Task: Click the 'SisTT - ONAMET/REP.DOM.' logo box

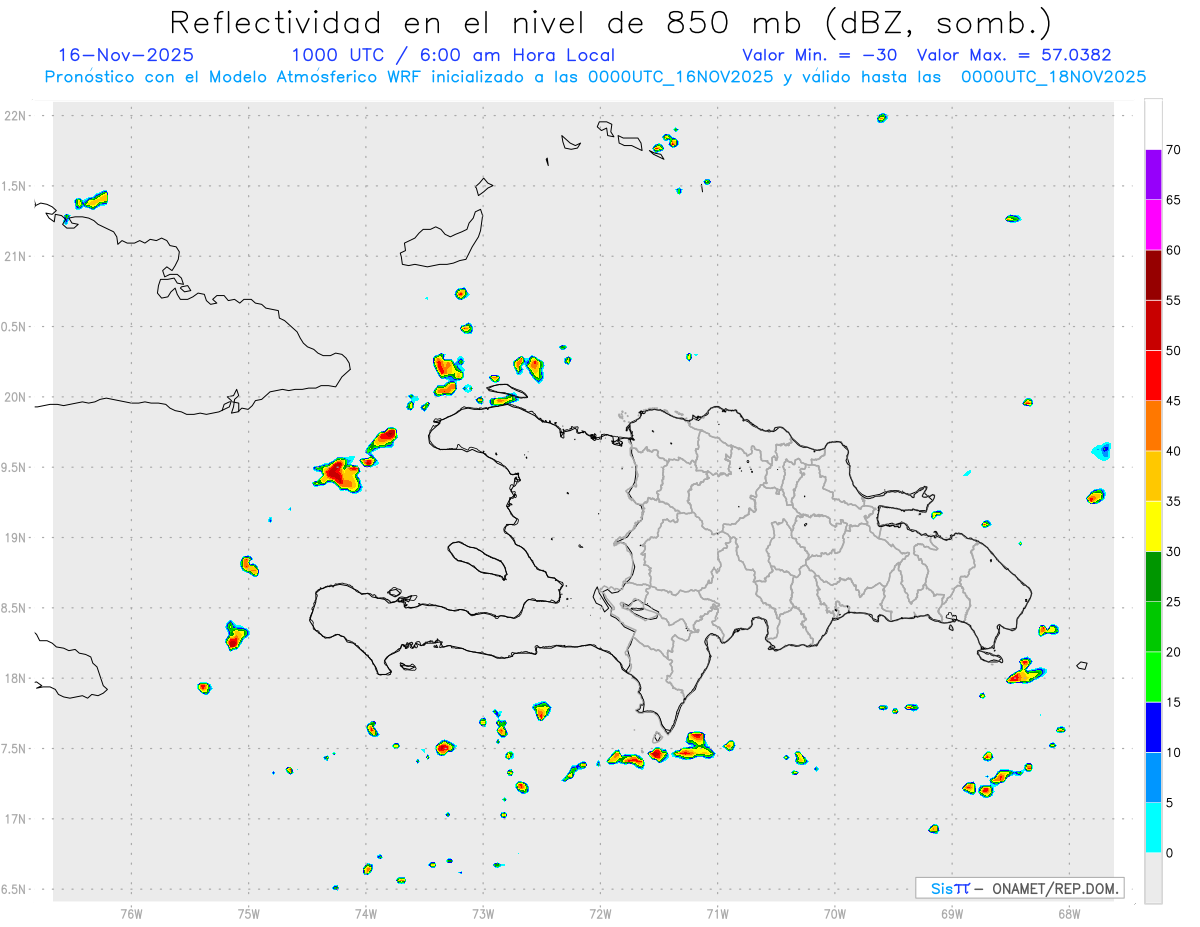Action: click(x=1020, y=888)
